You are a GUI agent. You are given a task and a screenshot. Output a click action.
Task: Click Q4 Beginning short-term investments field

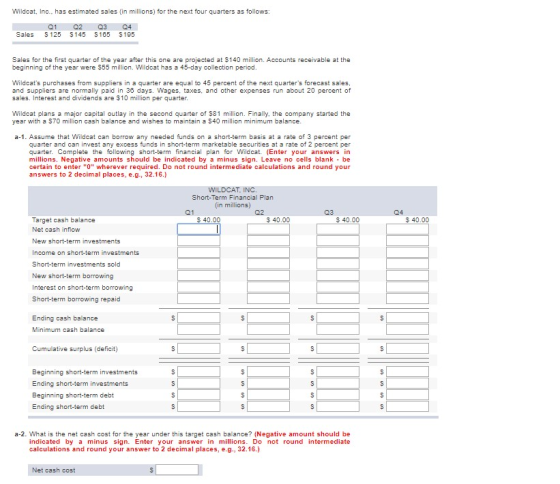pos(407,372)
